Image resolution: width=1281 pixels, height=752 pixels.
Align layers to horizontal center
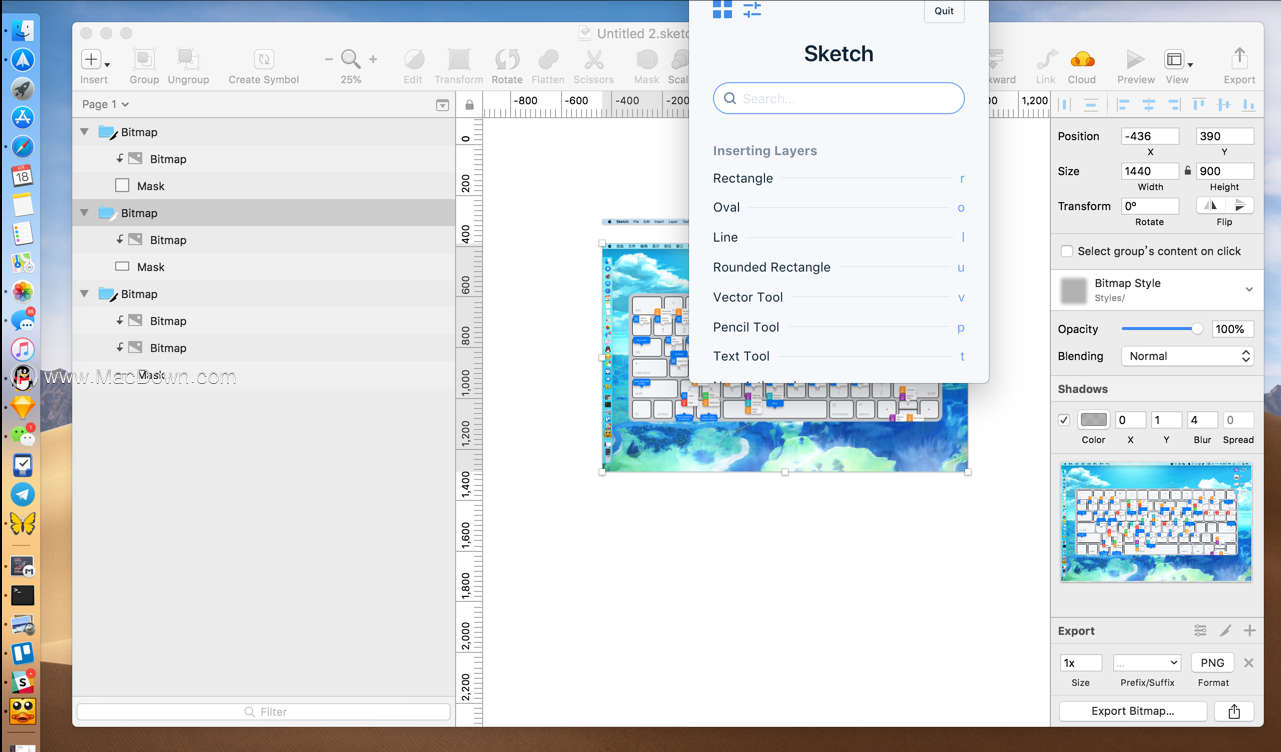click(1148, 104)
